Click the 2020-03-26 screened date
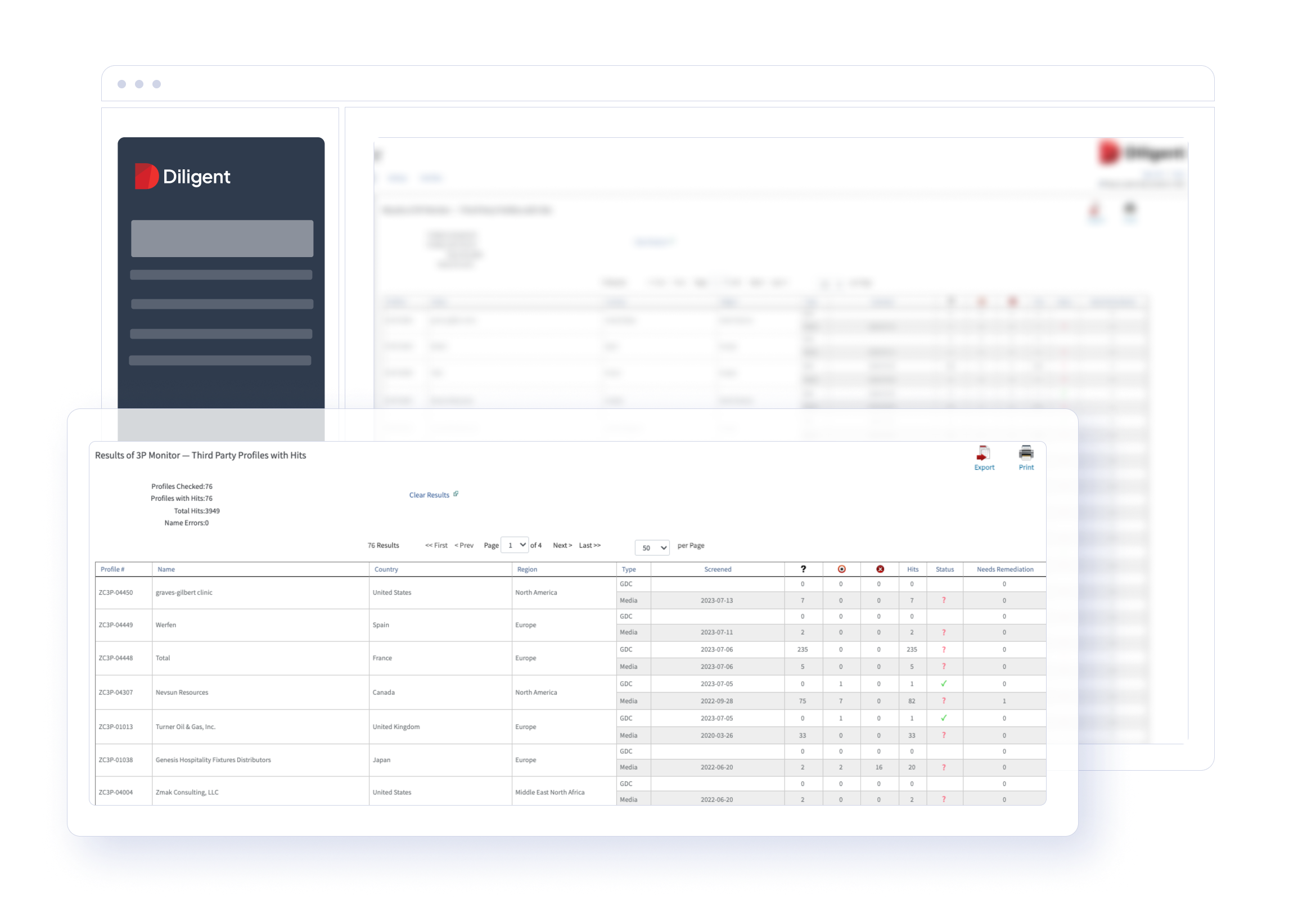 pos(716,735)
